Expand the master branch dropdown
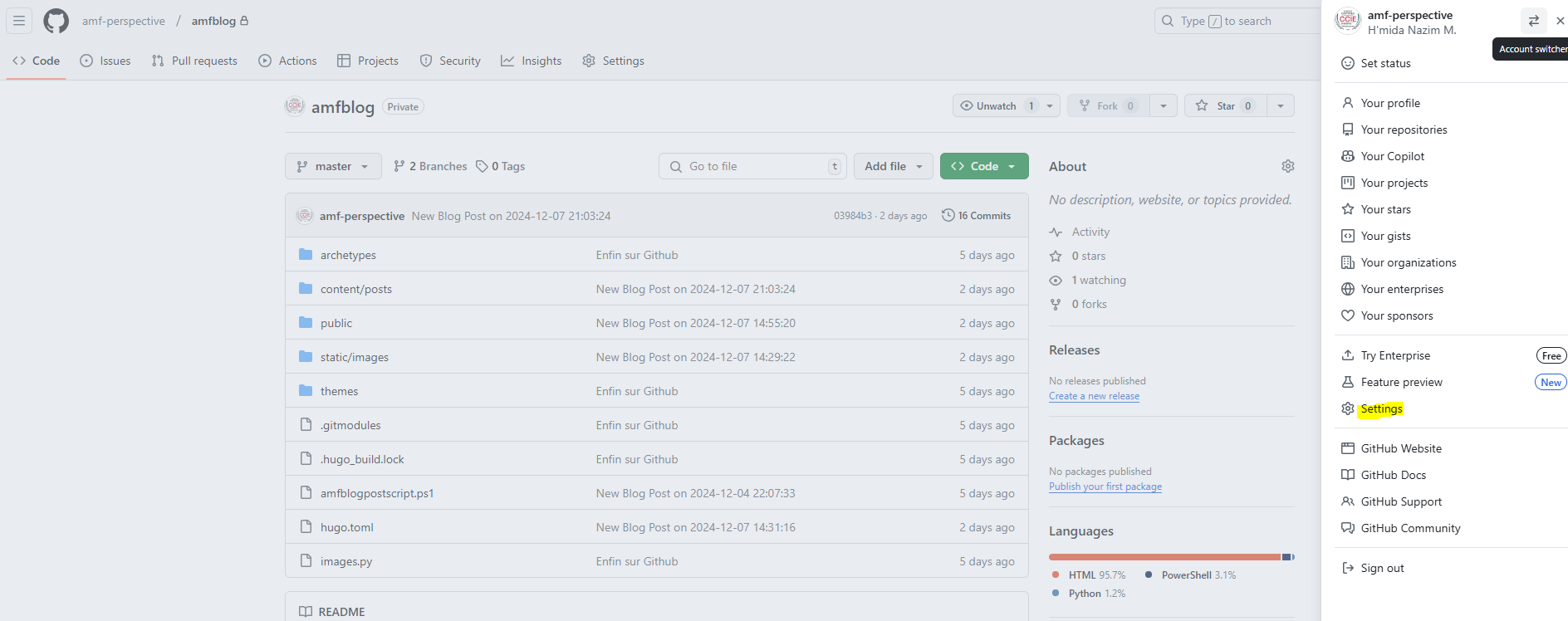The width and height of the screenshot is (1568, 621). click(333, 166)
